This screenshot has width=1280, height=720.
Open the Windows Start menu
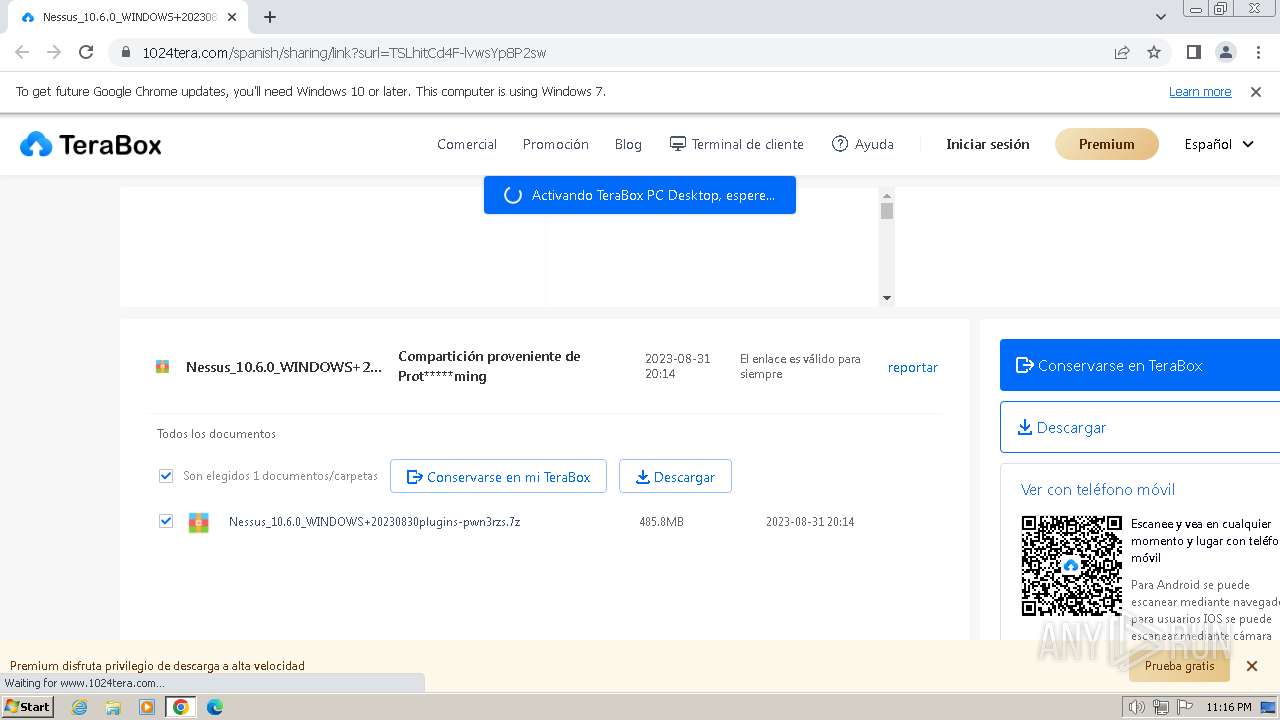tap(28, 707)
